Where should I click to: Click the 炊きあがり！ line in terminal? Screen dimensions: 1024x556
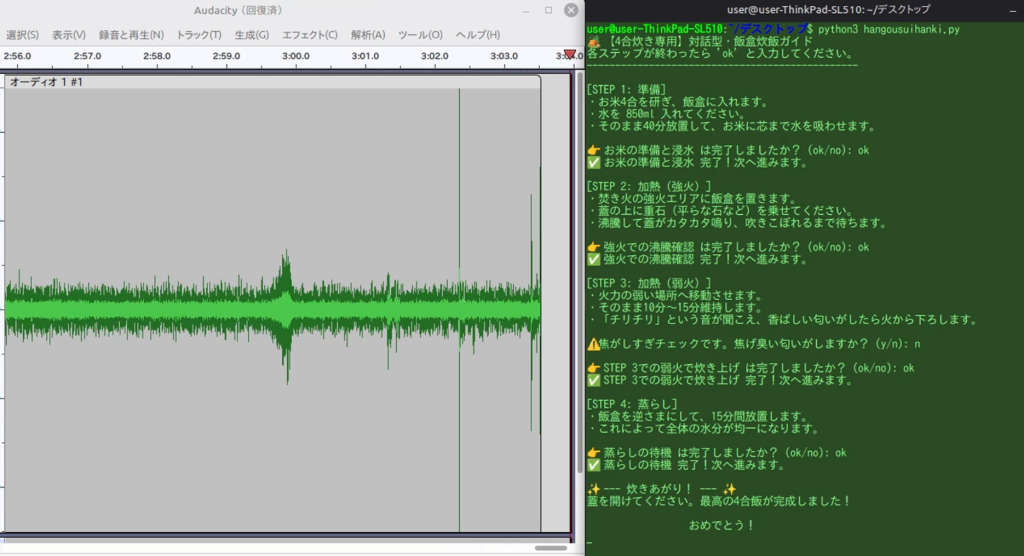tap(662, 489)
